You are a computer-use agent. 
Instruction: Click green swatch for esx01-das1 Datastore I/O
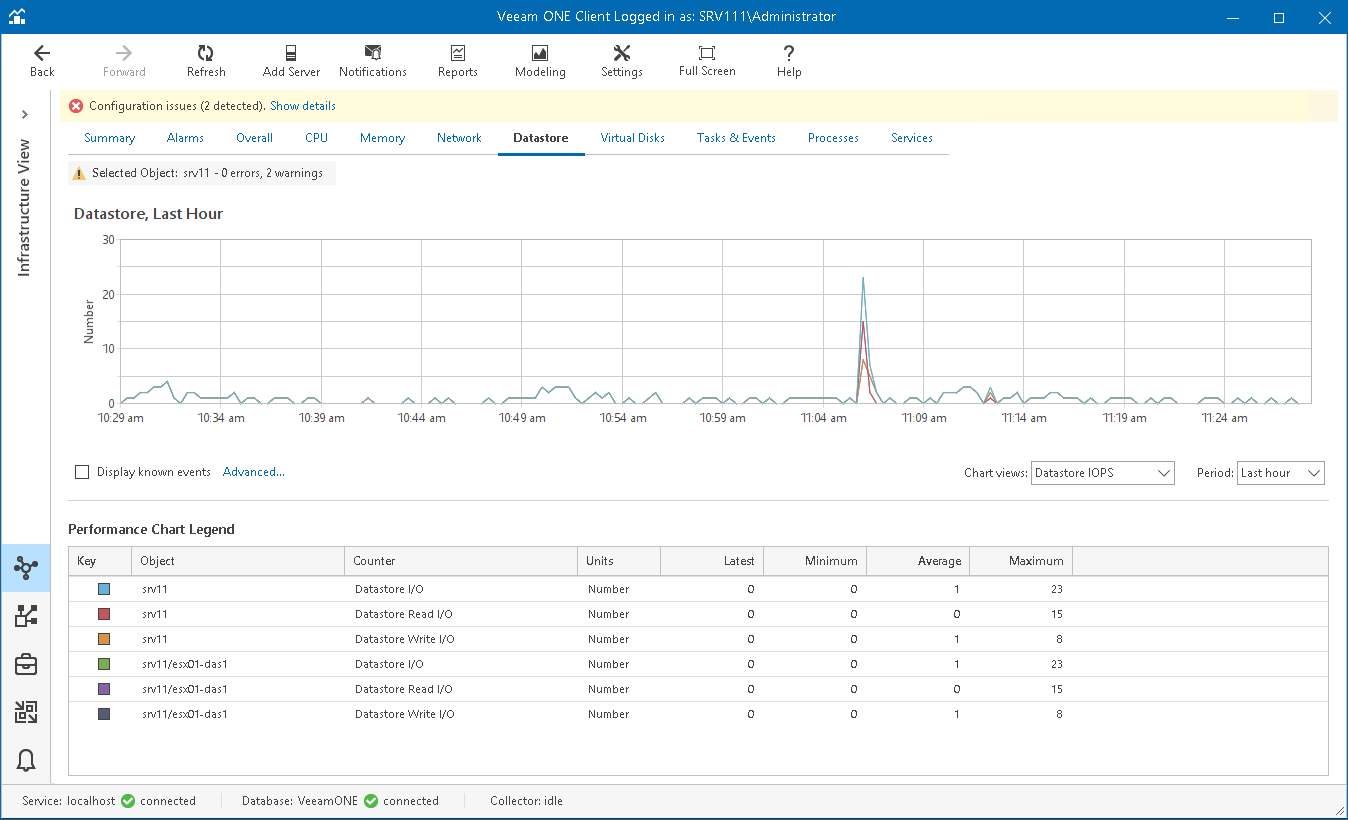pos(104,664)
